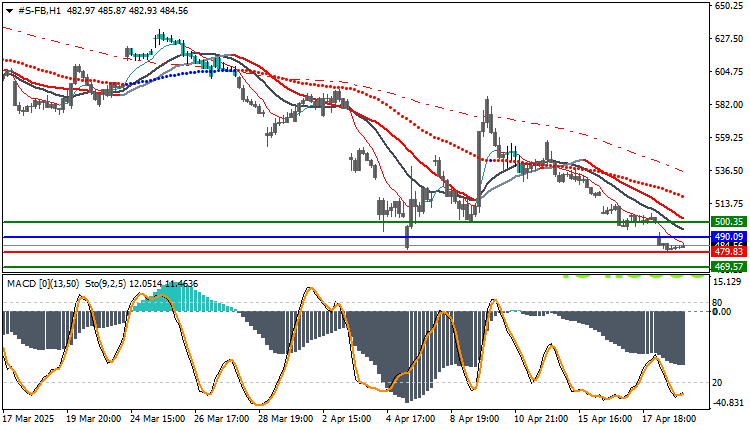
Task: Click the green 500.35 price level label
Action: tap(729, 221)
